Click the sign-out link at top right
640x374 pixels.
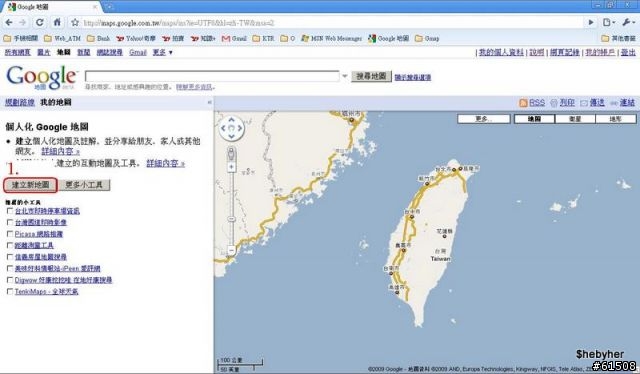[x=628, y=52]
